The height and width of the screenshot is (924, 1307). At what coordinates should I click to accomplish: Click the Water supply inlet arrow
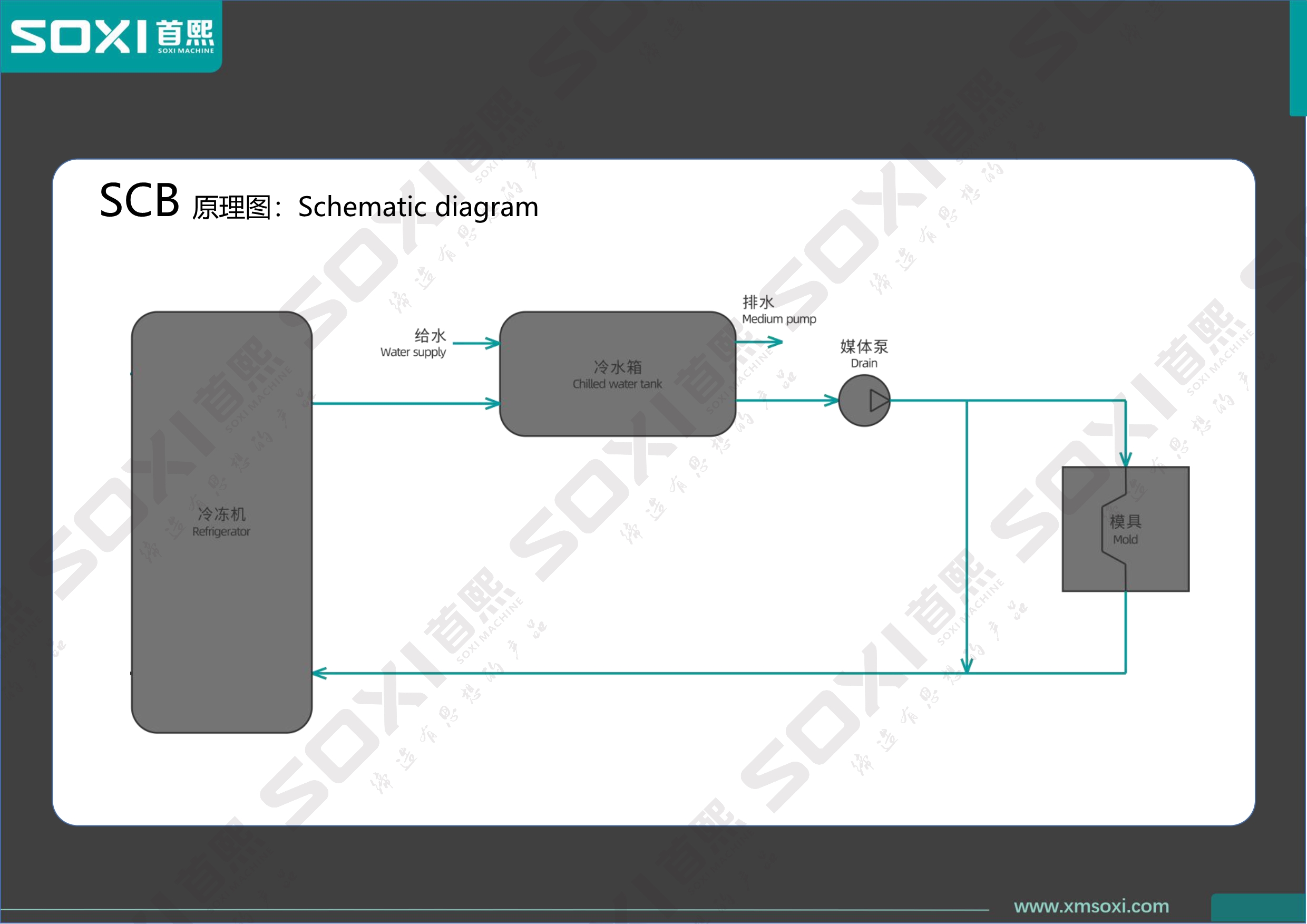tap(476, 343)
